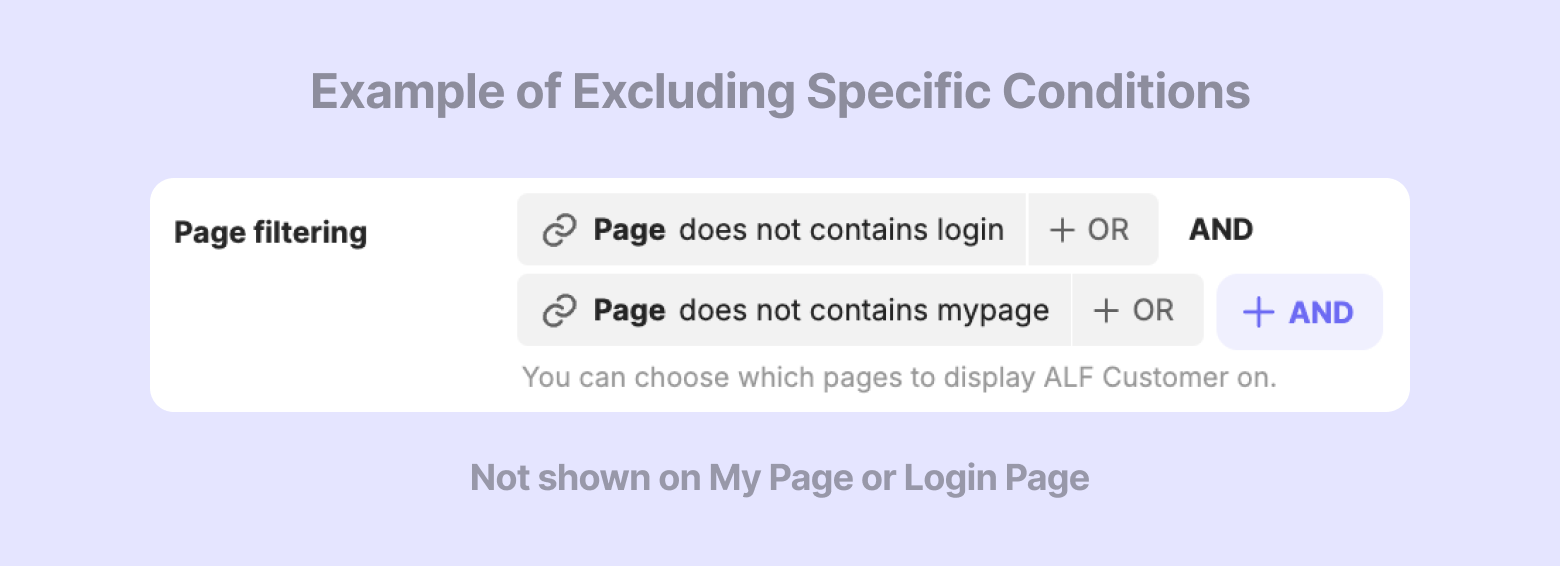This screenshot has height=566, width=1560.
Task: Open the 'does not contains login' condition chip
Action: click(772, 230)
